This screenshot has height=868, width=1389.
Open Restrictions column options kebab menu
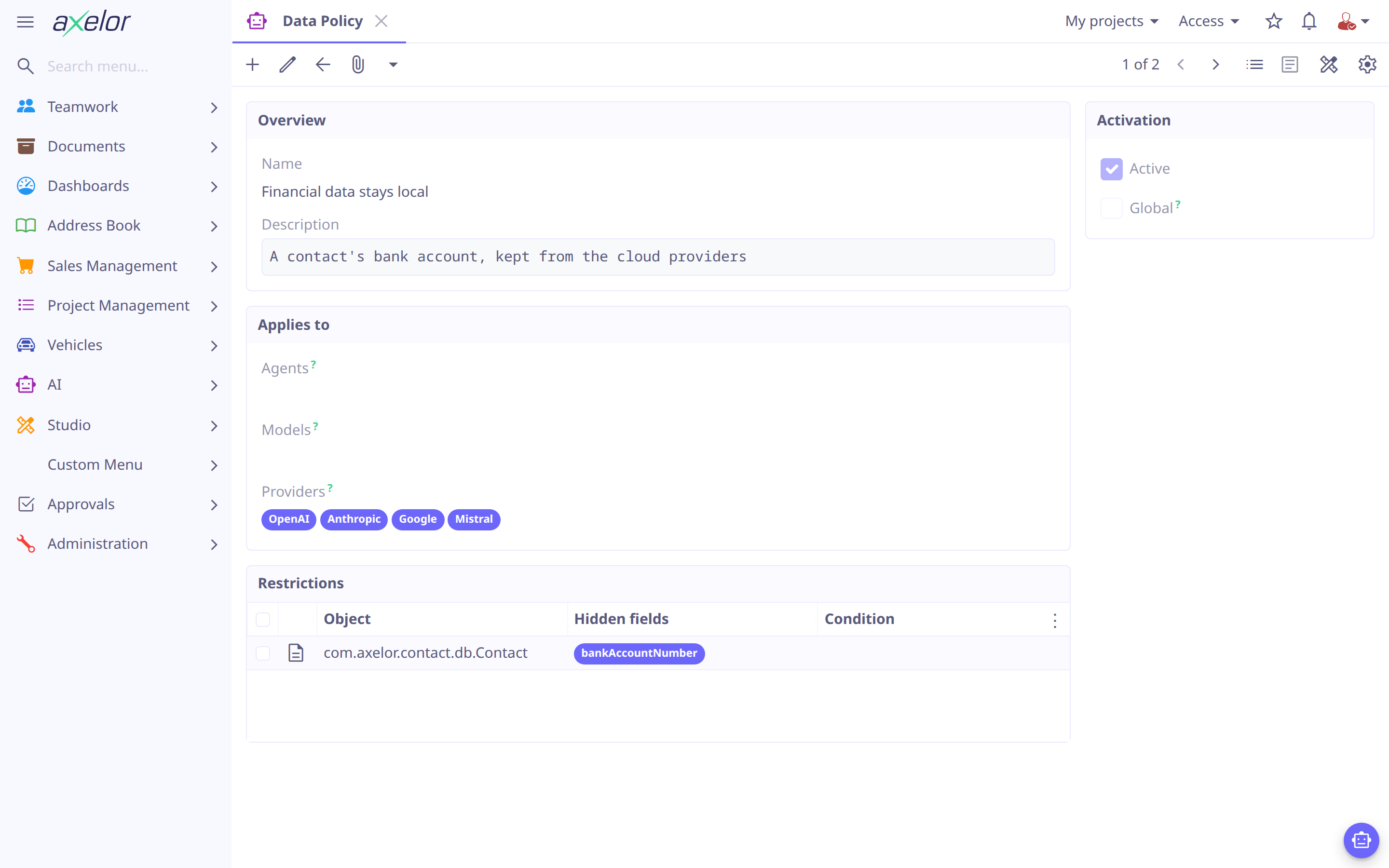(1055, 620)
